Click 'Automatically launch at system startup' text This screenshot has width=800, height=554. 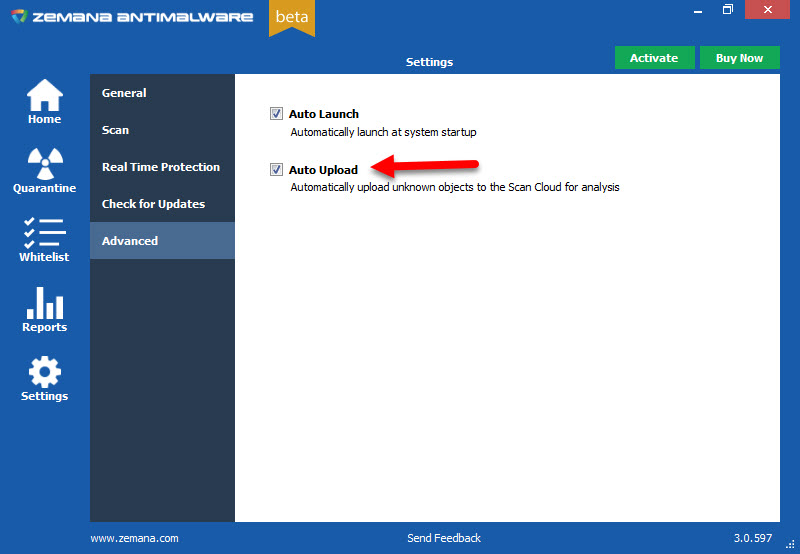[x=383, y=132]
